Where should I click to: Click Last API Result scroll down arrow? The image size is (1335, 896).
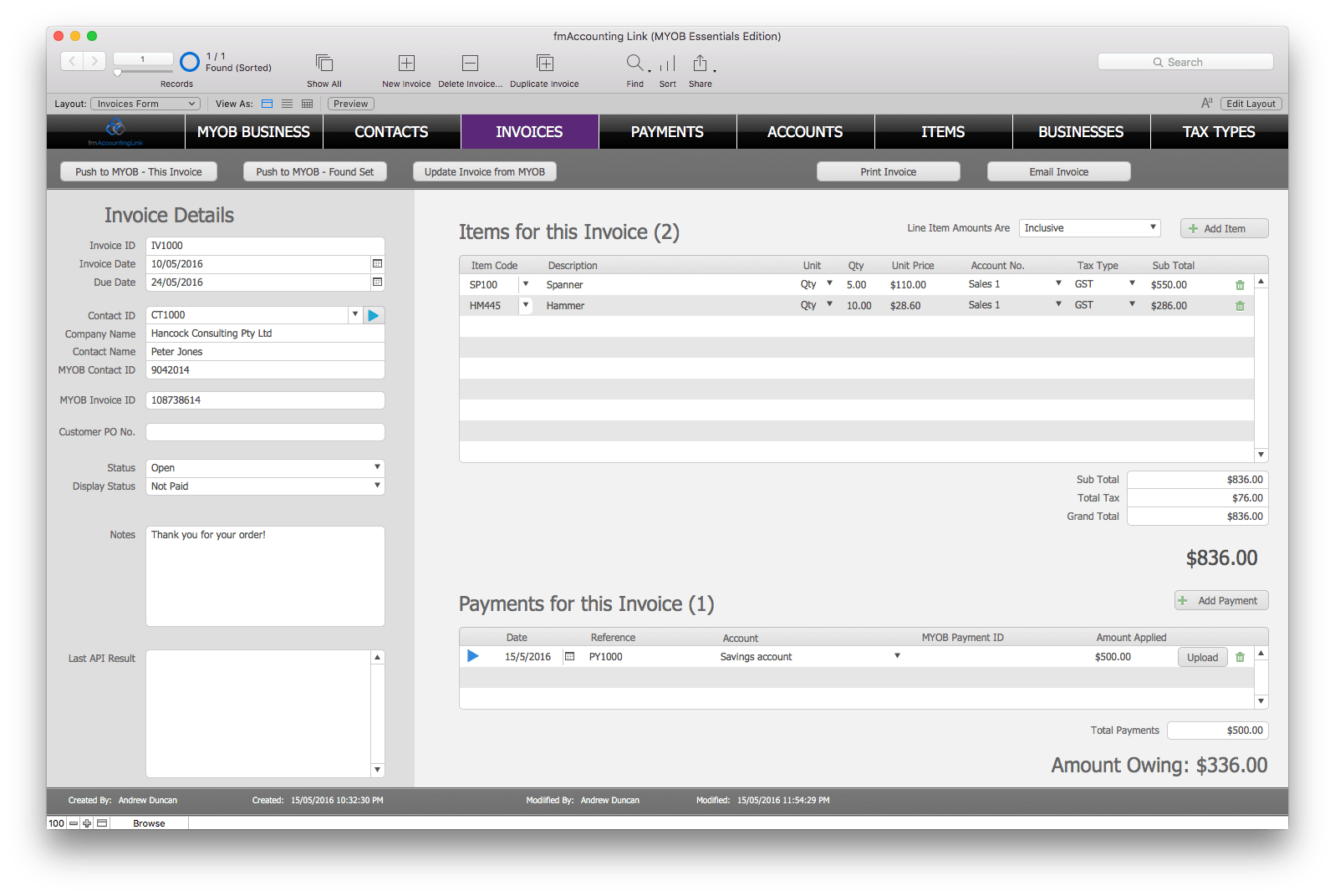pyautogui.click(x=378, y=769)
